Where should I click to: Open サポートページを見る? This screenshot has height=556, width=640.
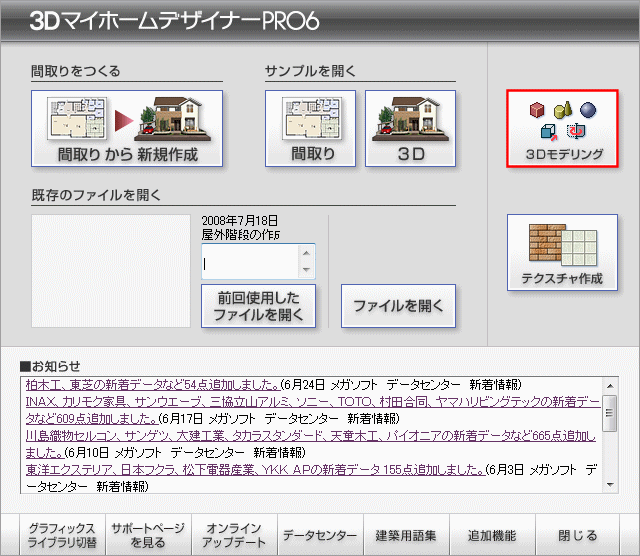point(146,536)
